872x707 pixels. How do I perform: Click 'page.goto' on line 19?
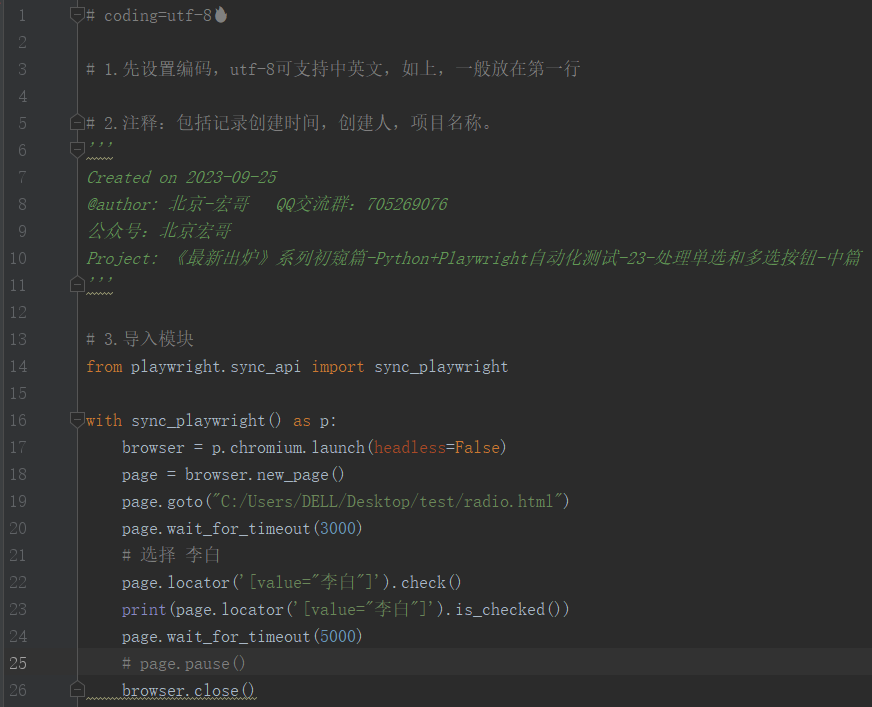[162, 502]
